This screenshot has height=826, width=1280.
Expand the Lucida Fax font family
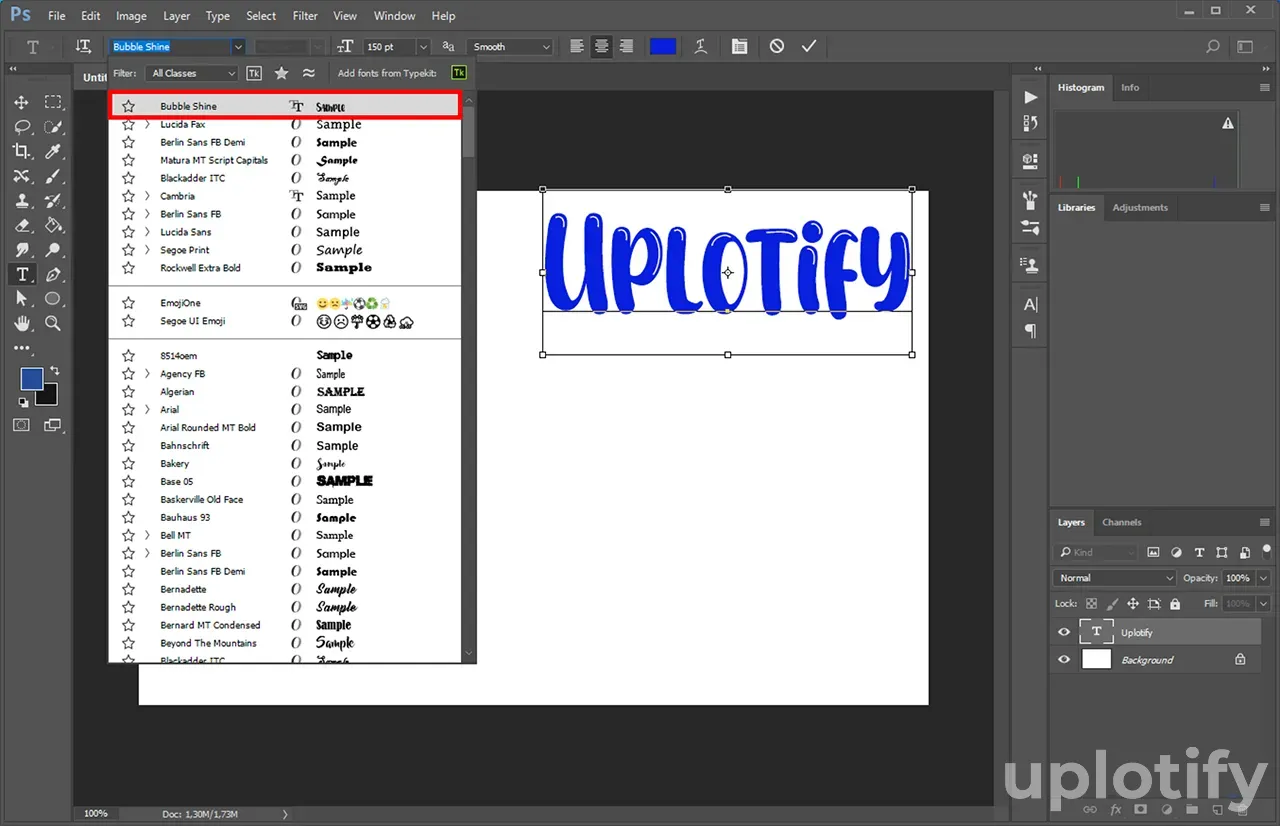pos(148,124)
